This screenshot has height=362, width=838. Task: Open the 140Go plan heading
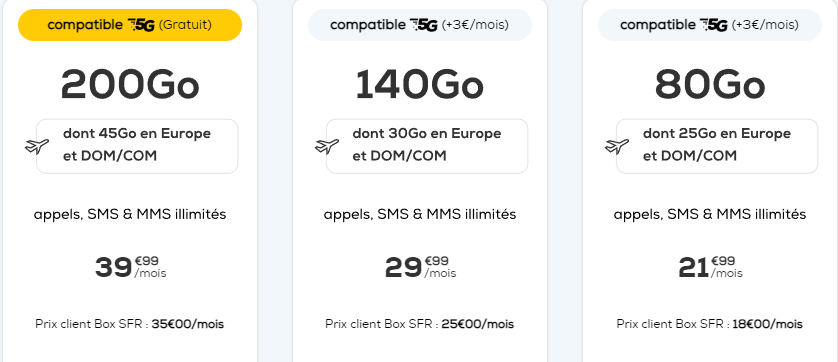pos(420,86)
